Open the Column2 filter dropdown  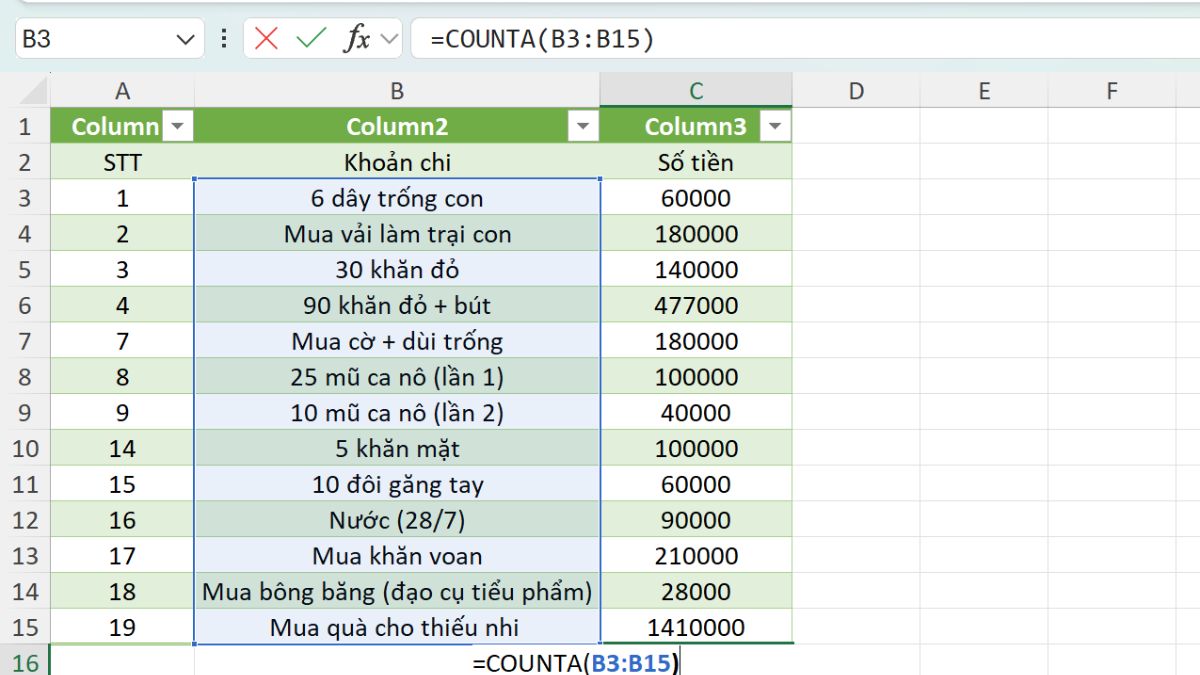click(x=582, y=126)
